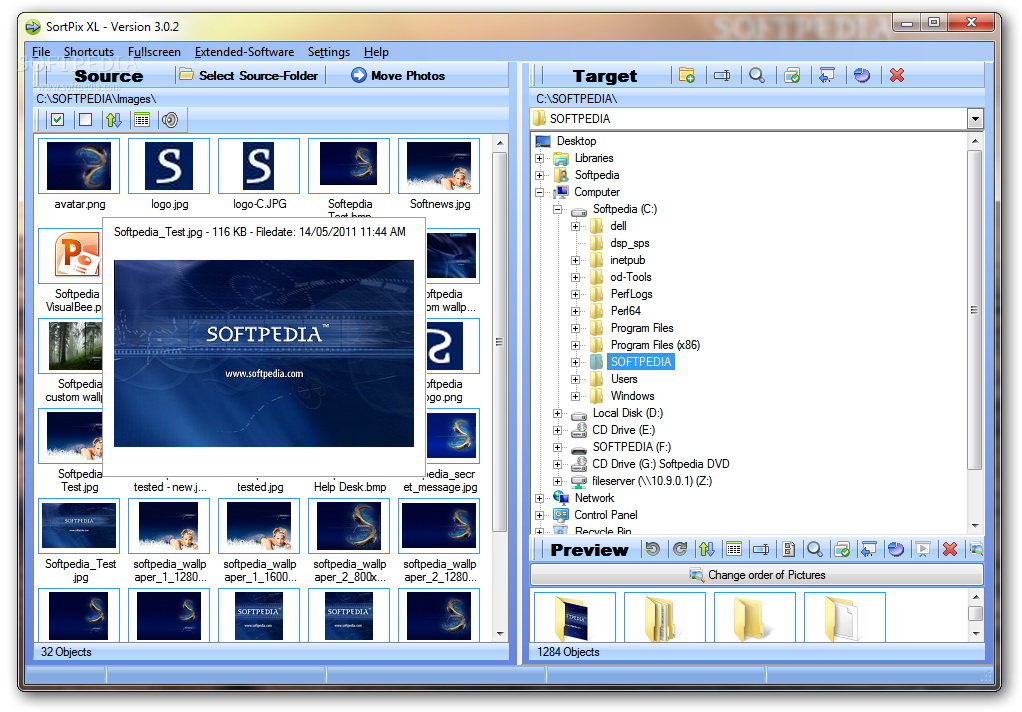This screenshot has width=1022, height=712.
Task: Click the rotate left icon in Preview toolbar
Action: tap(653, 549)
